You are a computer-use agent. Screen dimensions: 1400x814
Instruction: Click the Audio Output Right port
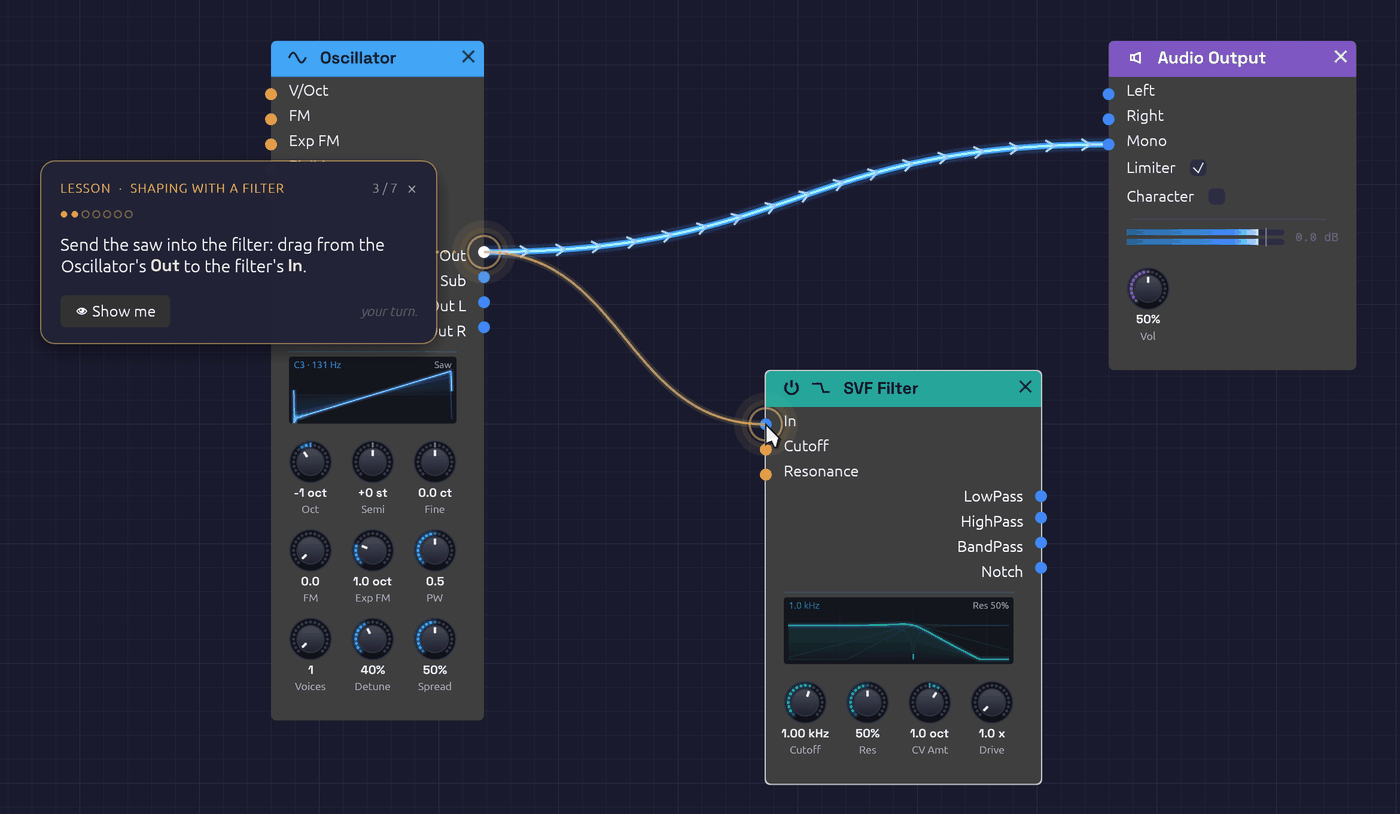pos(1109,119)
